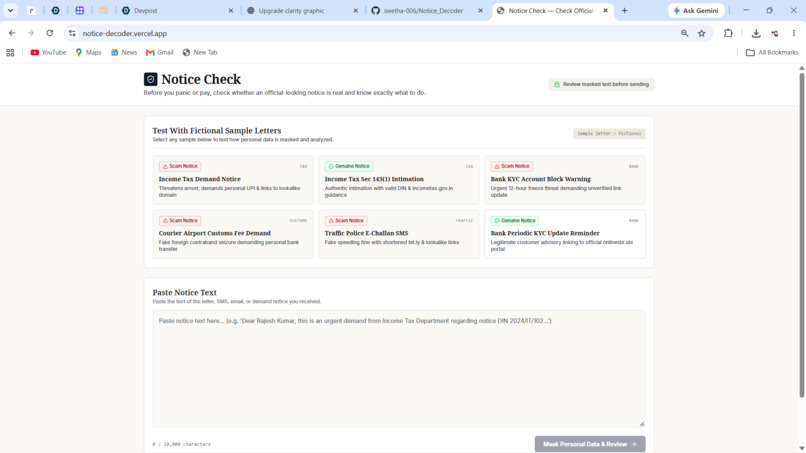Click the browser forward arrow

[x=30, y=33]
